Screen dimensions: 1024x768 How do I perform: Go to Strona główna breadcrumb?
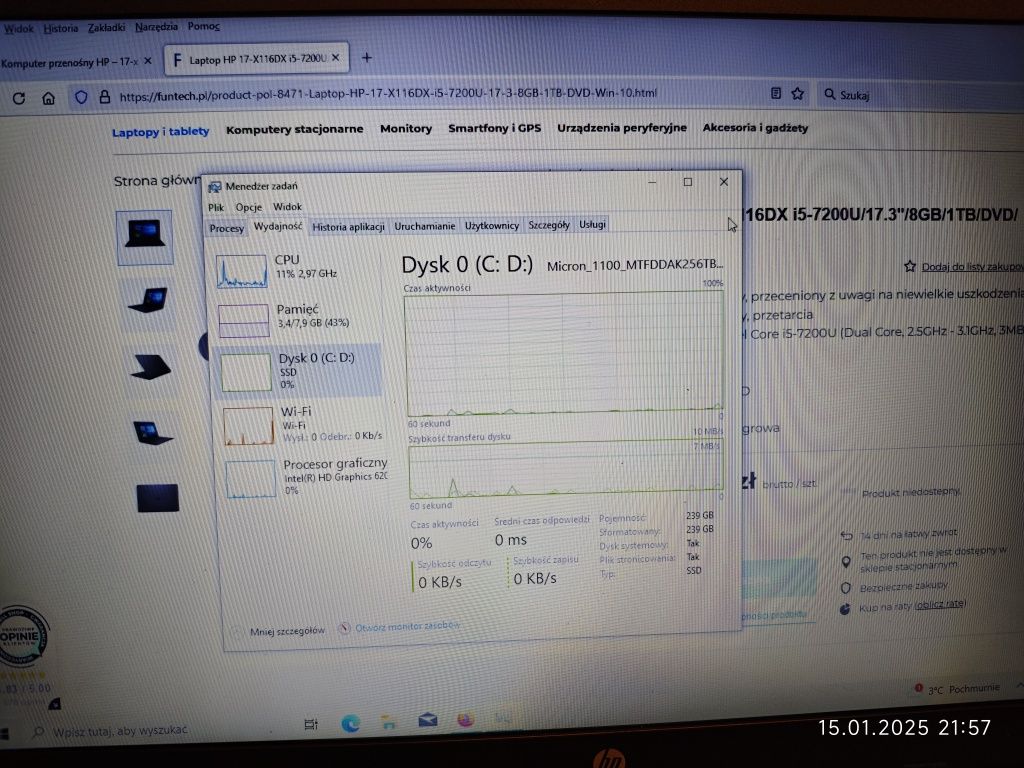[x=157, y=181]
